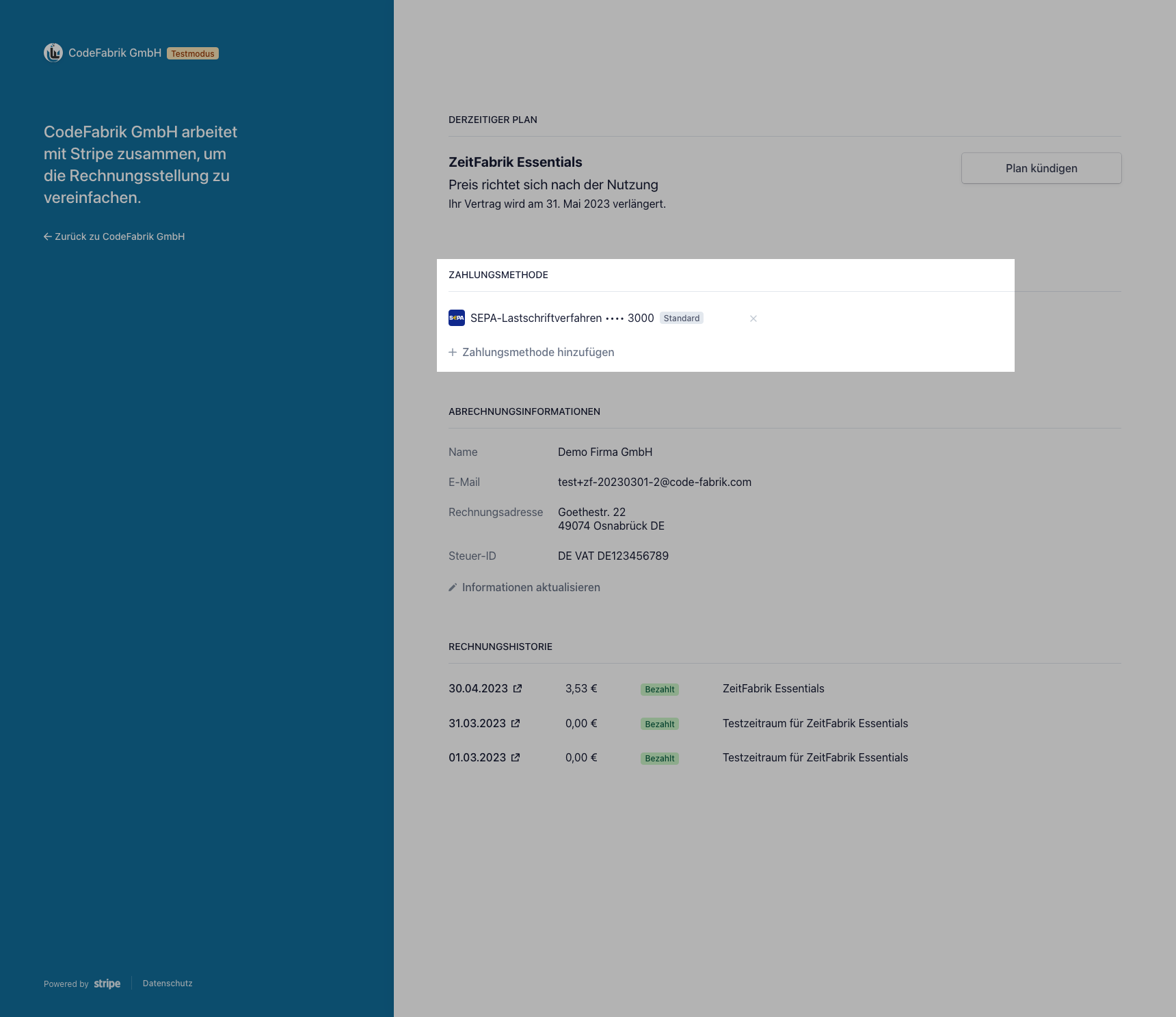The width and height of the screenshot is (1176, 1017).
Task: Click the plus icon to add payment method
Action: click(x=453, y=352)
